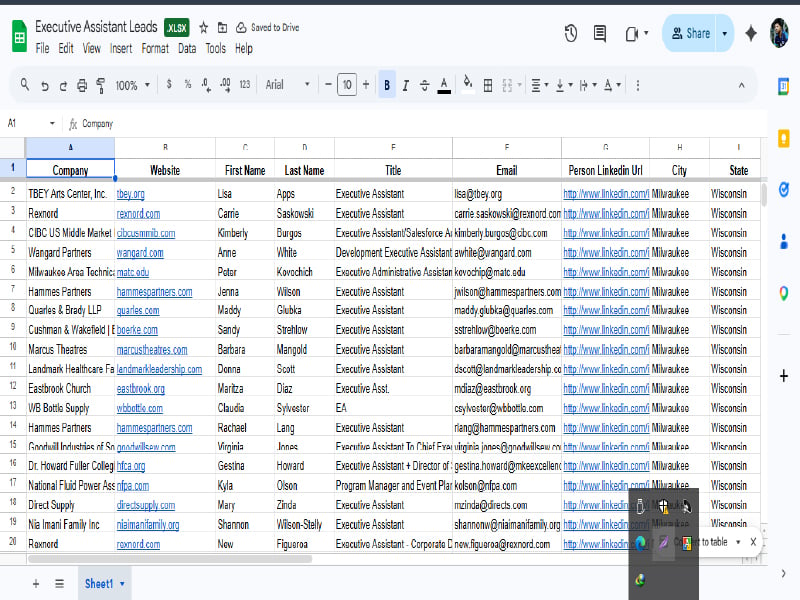Open the text color picker
This screenshot has width=800, height=600.
coord(444,85)
